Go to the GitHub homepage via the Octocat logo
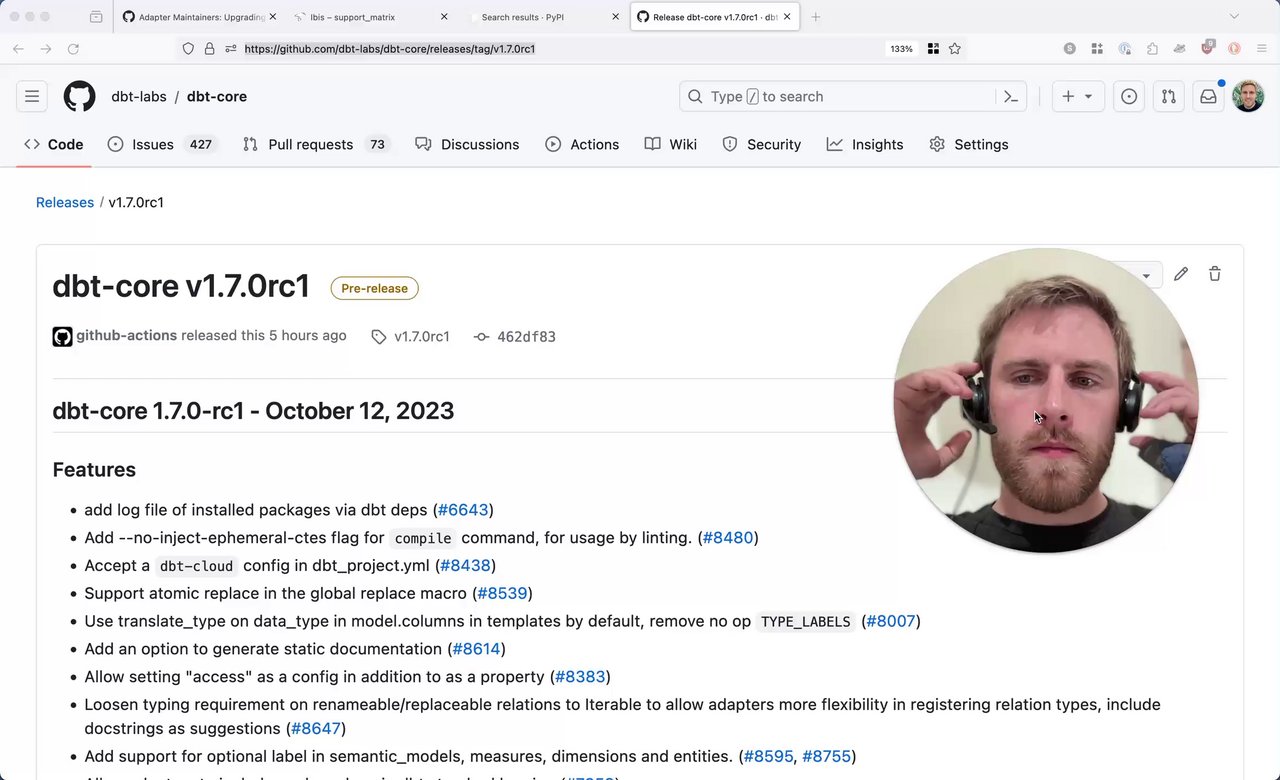 80,96
